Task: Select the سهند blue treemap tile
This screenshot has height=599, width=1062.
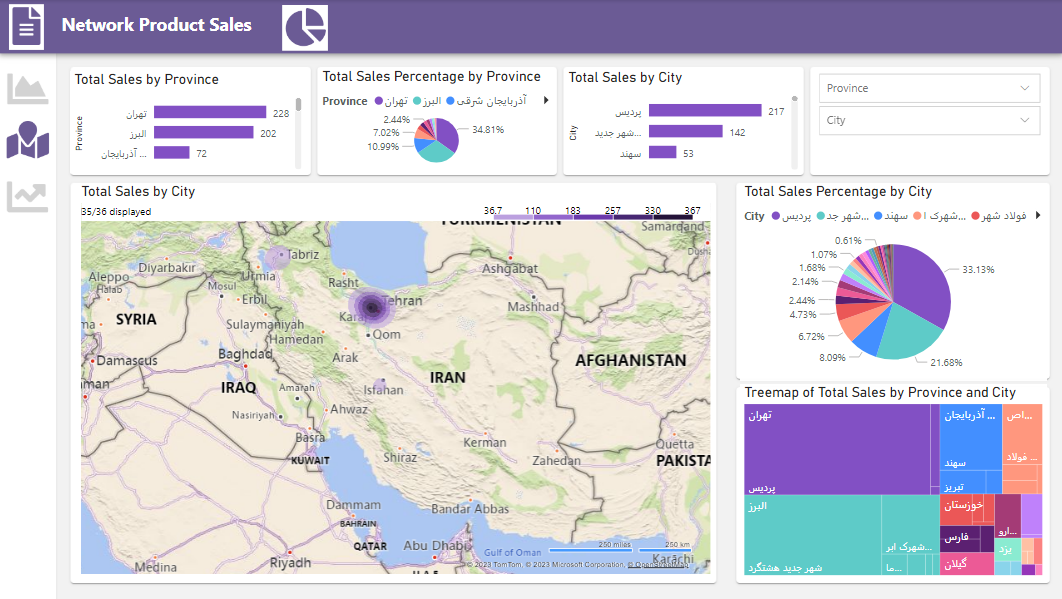Action: [970, 437]
